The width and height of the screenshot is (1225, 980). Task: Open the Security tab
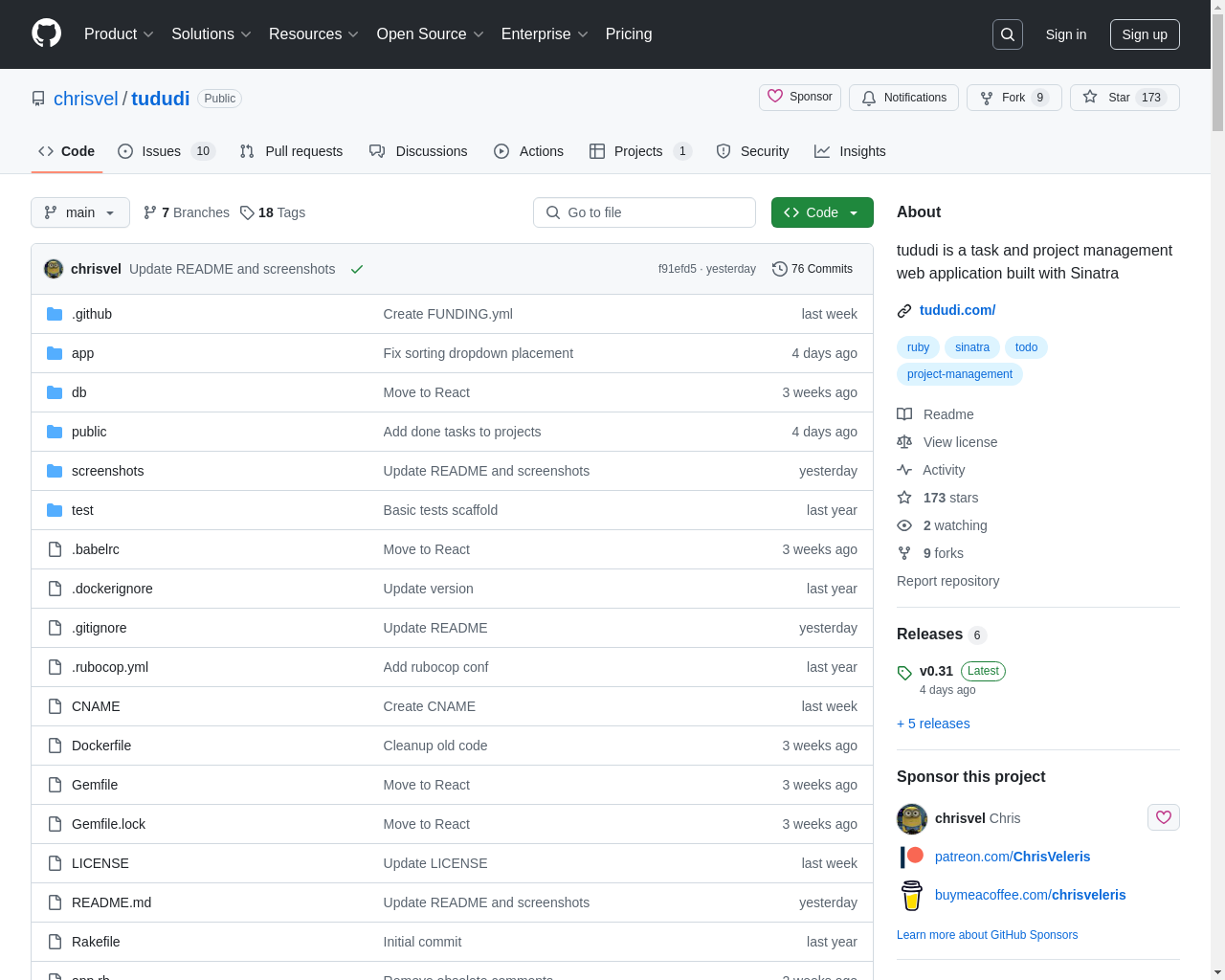tap(752, 151)
